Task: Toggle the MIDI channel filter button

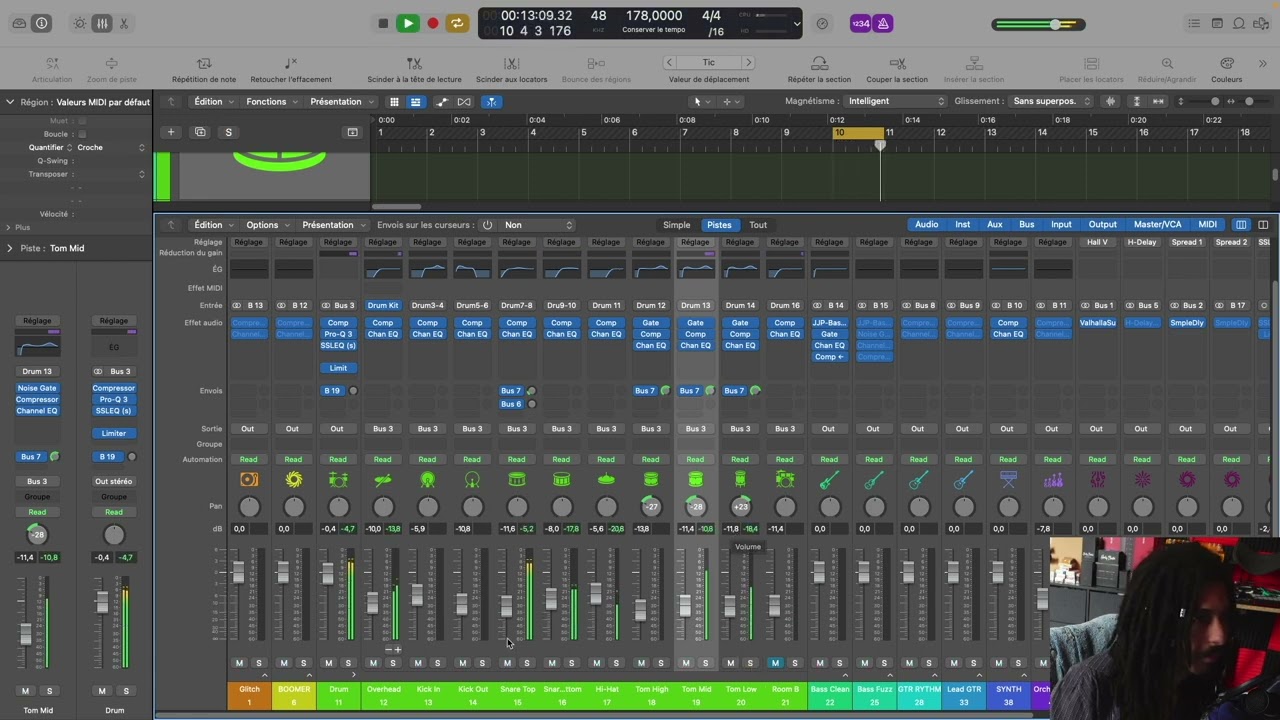Action: (1207, 225)
